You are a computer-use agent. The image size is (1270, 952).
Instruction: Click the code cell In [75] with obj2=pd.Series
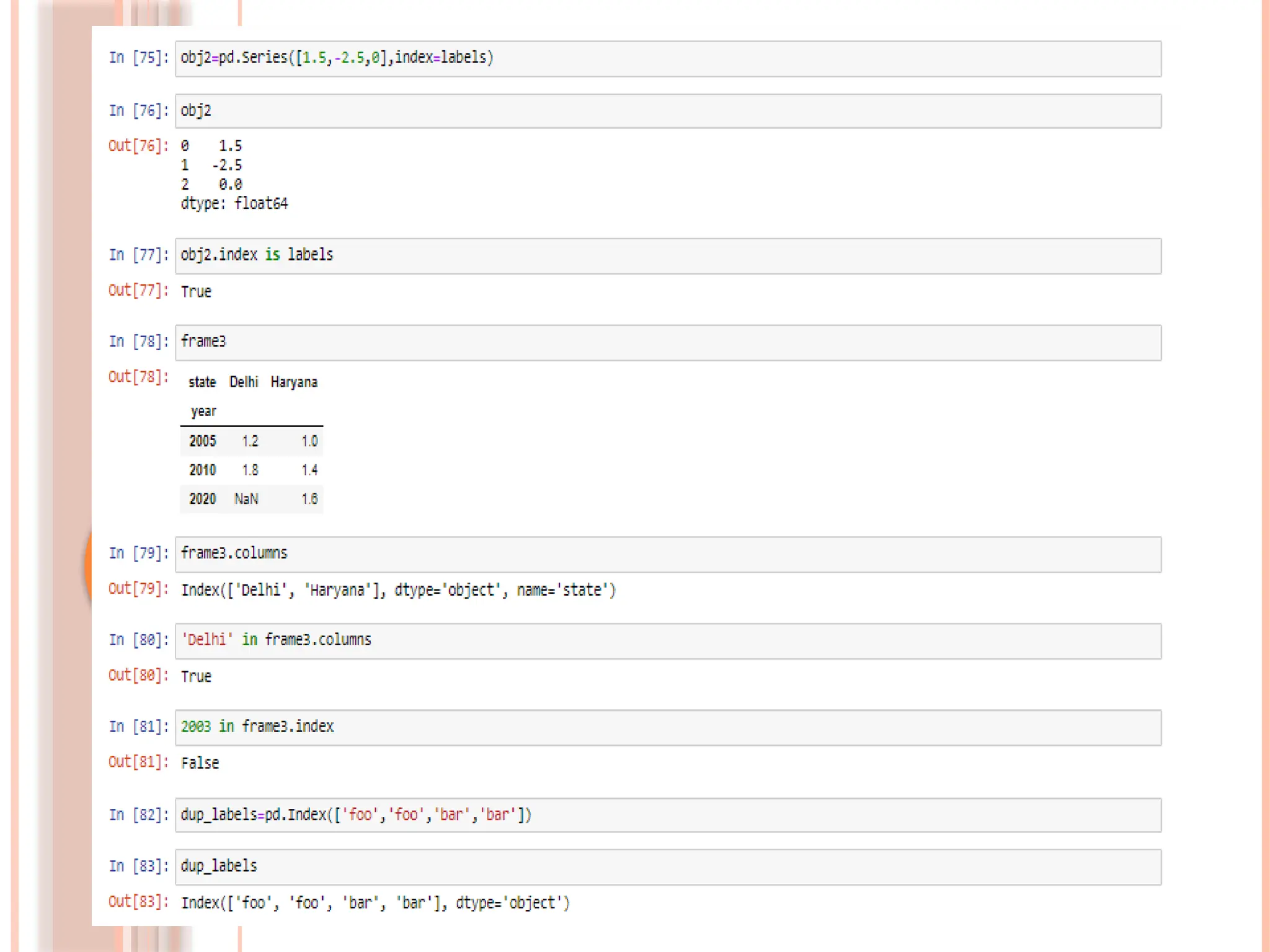click(668, 59)
